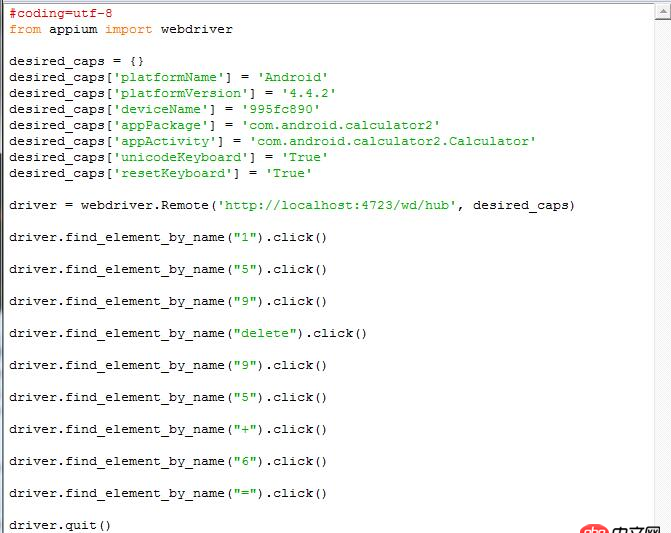Select the 'platformName' = 'Android' line
Image resolution: width=671 pixels, height=533 pixels.
point(169,77)
